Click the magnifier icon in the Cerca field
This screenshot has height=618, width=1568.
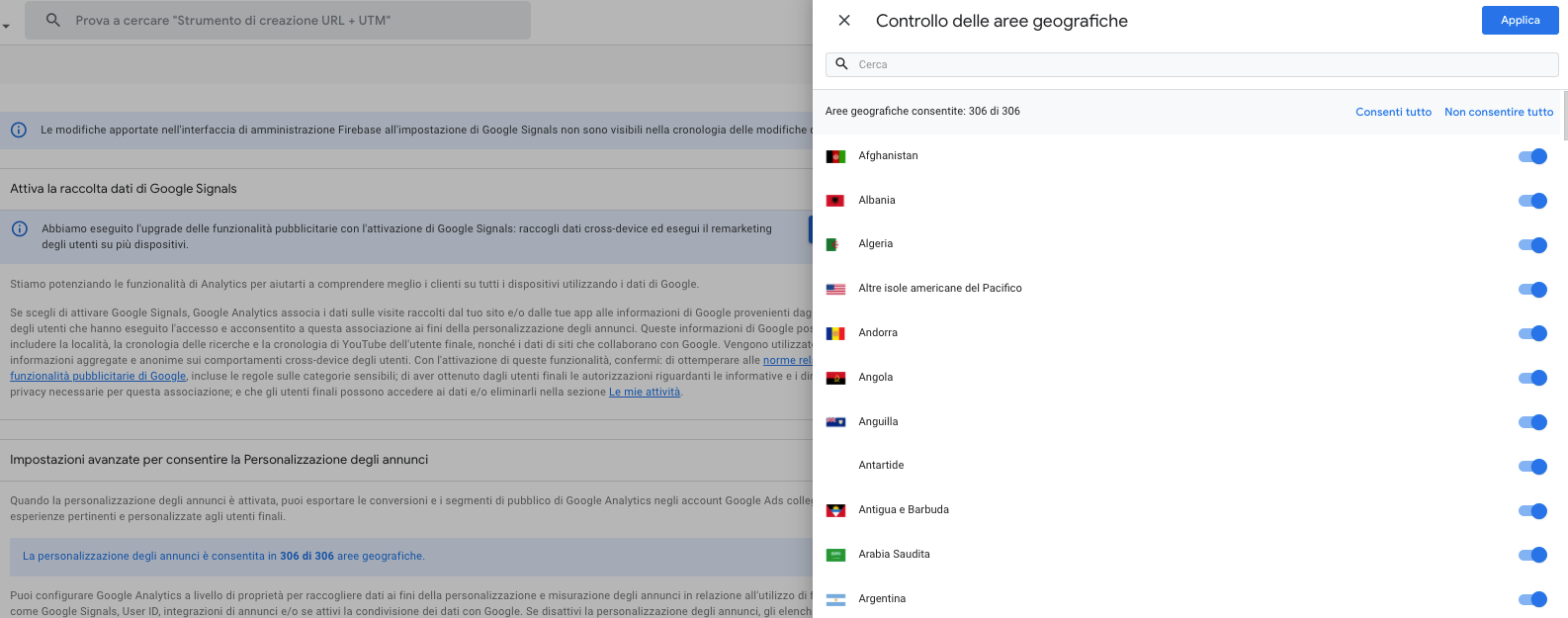(x=842, y=64)
